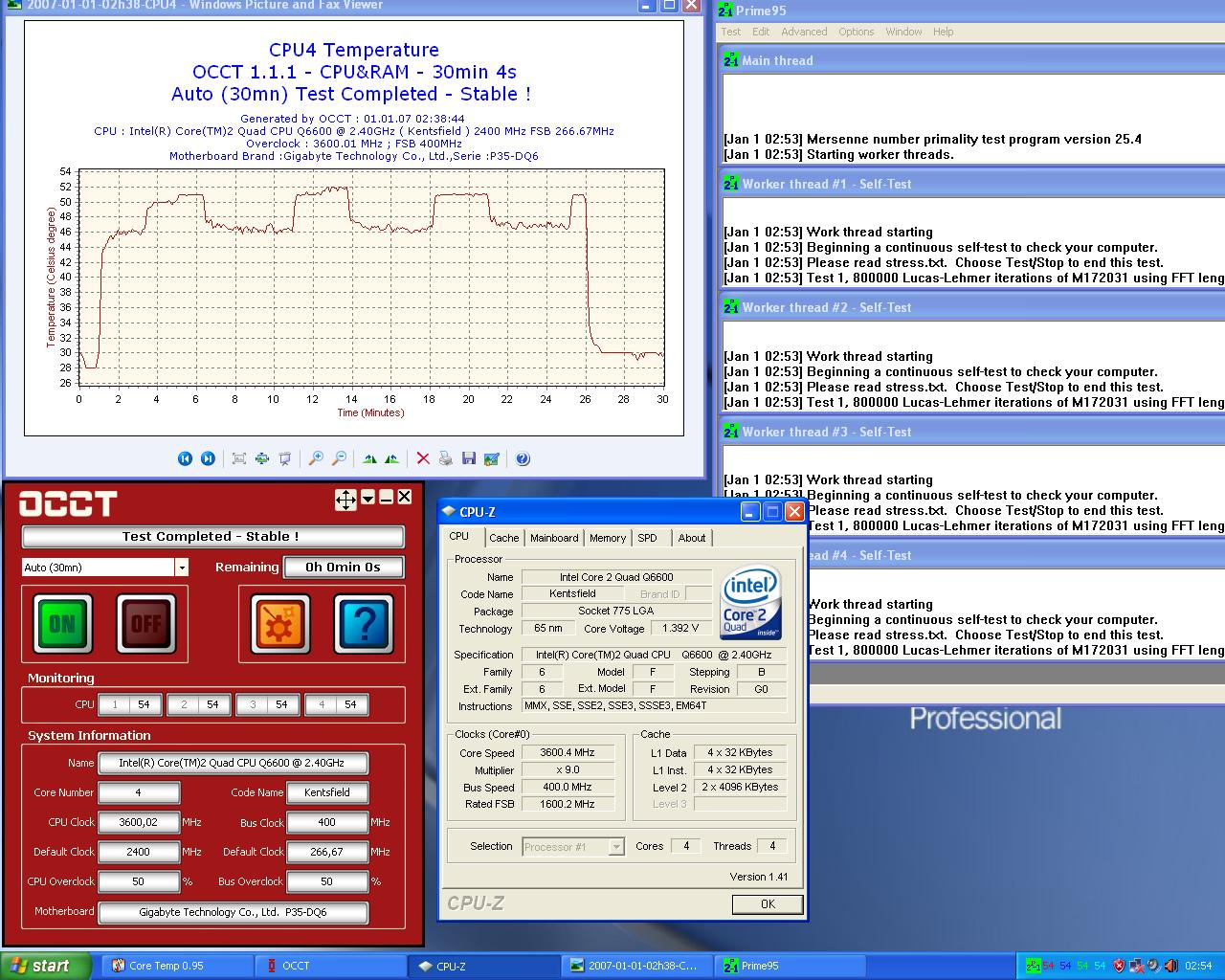
Task: Click the Best Fit icon in Picture Viewer
Action: click(239, 459)
